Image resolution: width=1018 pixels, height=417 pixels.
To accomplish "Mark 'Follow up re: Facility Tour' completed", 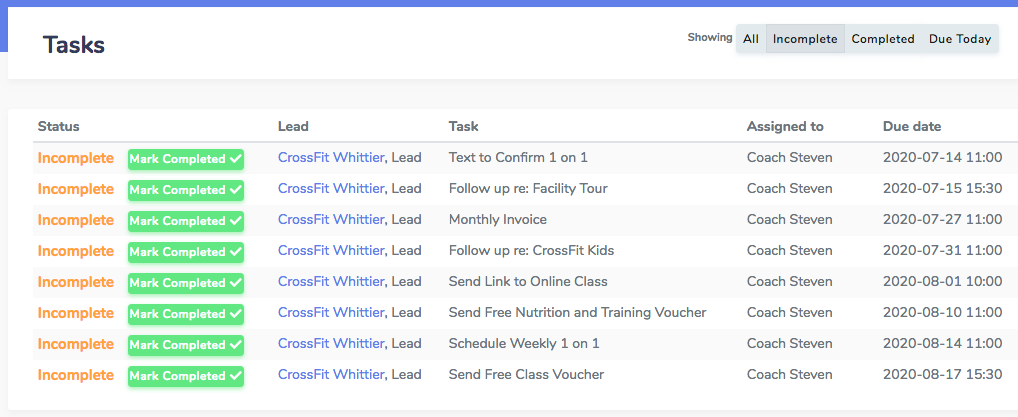I will tap(186, 190).
